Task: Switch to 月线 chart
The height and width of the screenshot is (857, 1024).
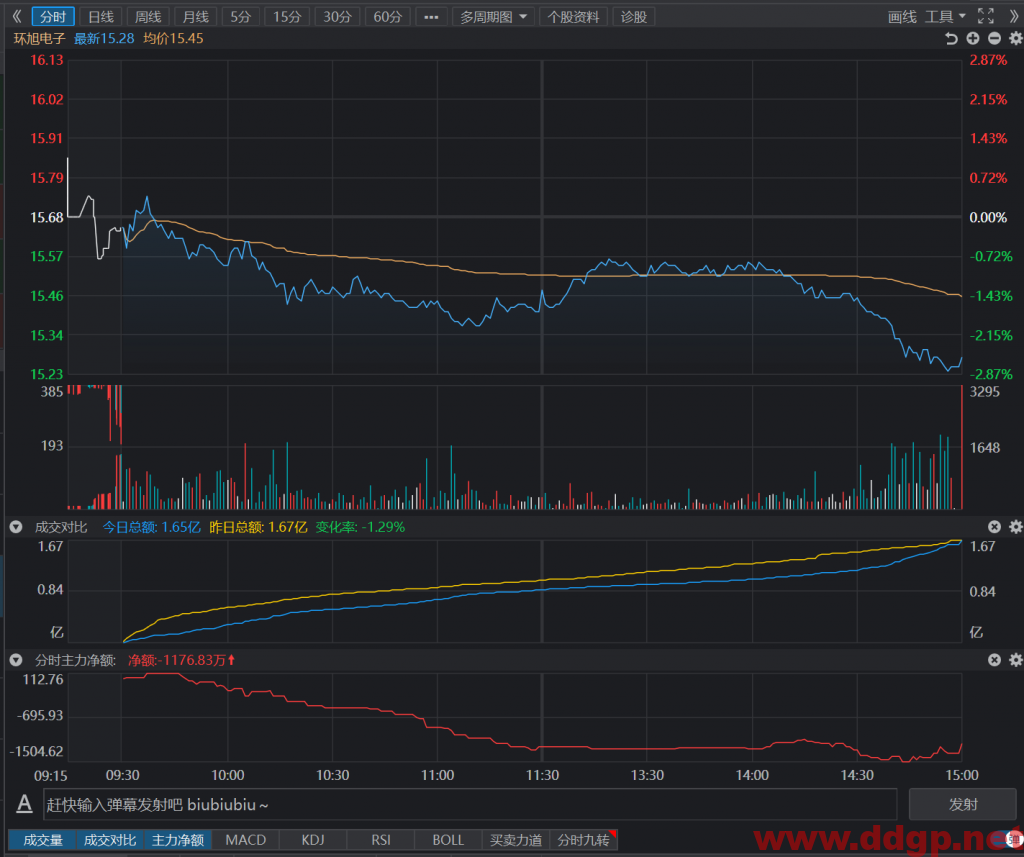Action: (195, 17)
